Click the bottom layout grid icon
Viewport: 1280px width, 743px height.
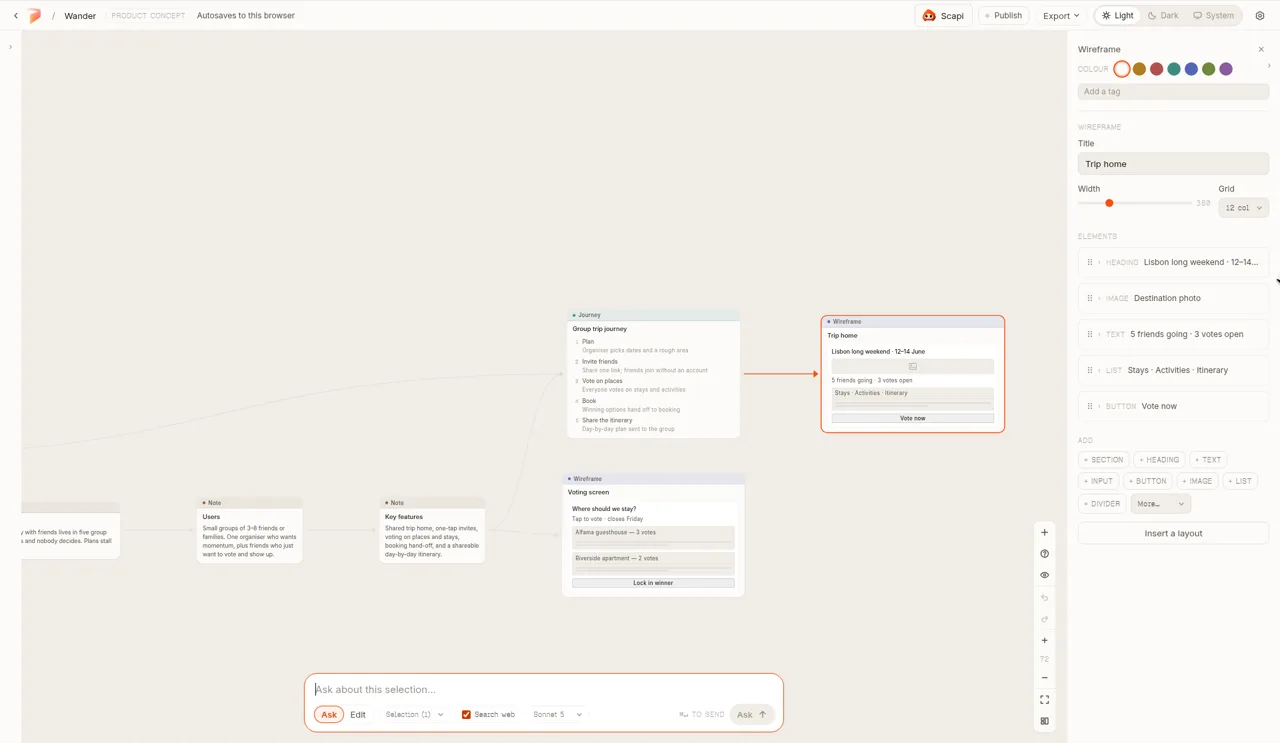click(x=1045, y=721)
